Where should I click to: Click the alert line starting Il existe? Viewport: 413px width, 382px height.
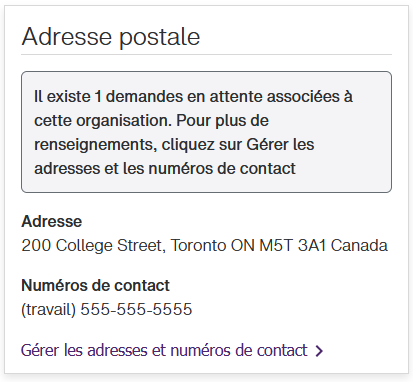point(193,97)
